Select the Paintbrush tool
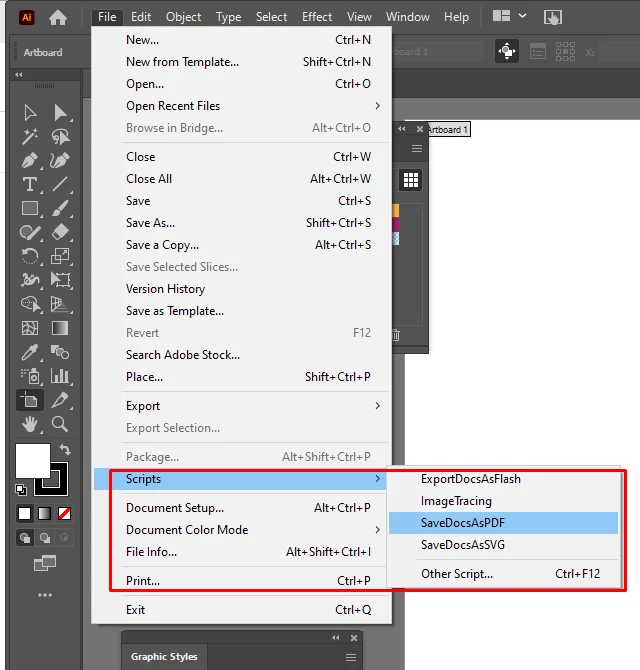 point(60,209)
